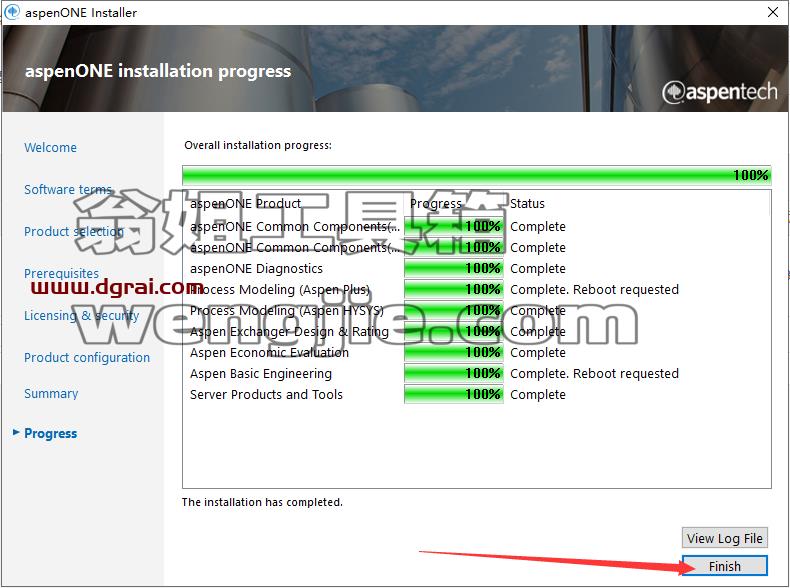Screen dimensions: 790x588
Task: Close the aspenONE Installer window
Action: [772, 12]
